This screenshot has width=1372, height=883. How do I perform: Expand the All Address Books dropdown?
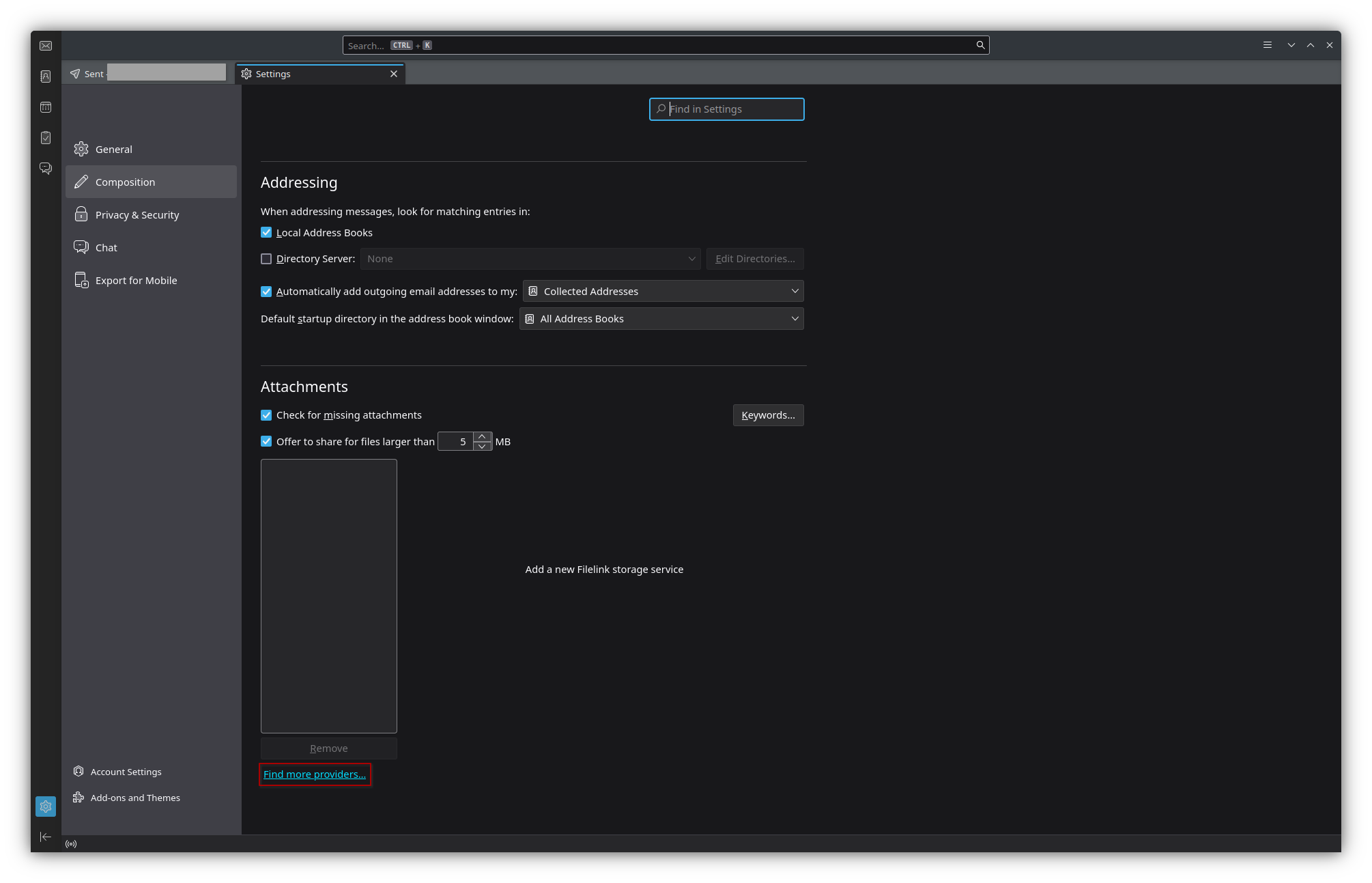[661, 319]
